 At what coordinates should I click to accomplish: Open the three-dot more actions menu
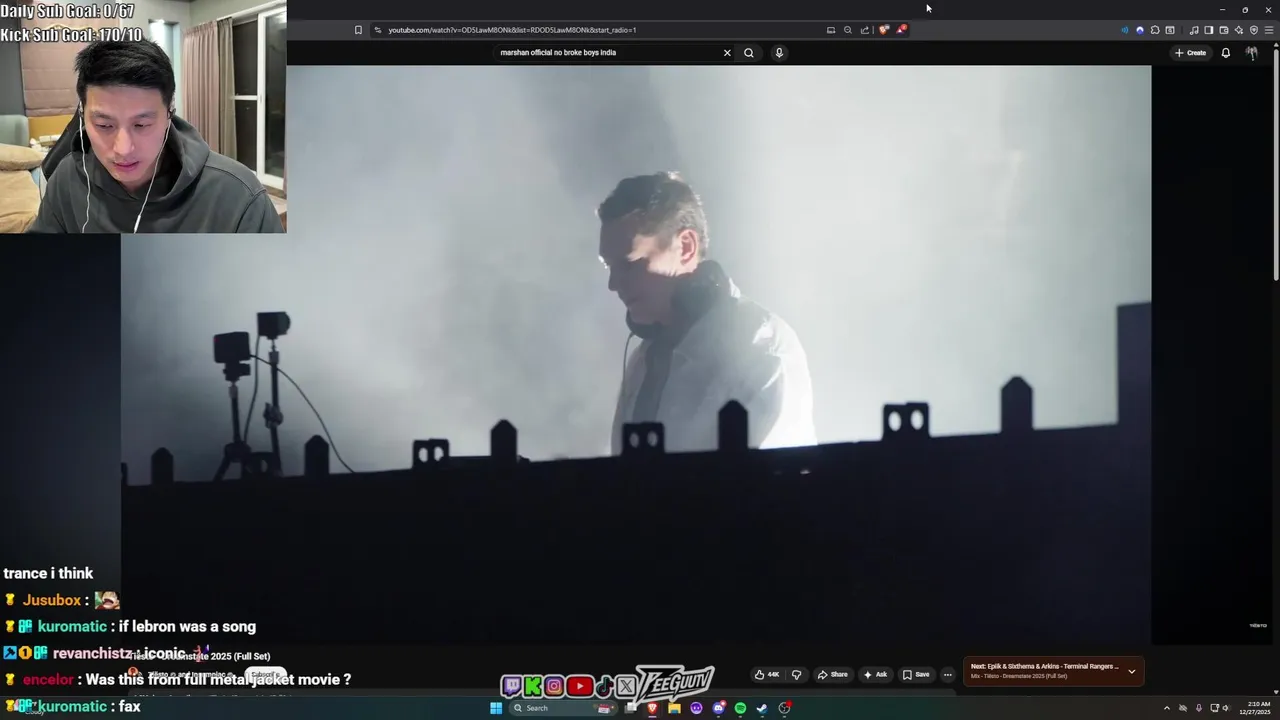tap(948, 674)
